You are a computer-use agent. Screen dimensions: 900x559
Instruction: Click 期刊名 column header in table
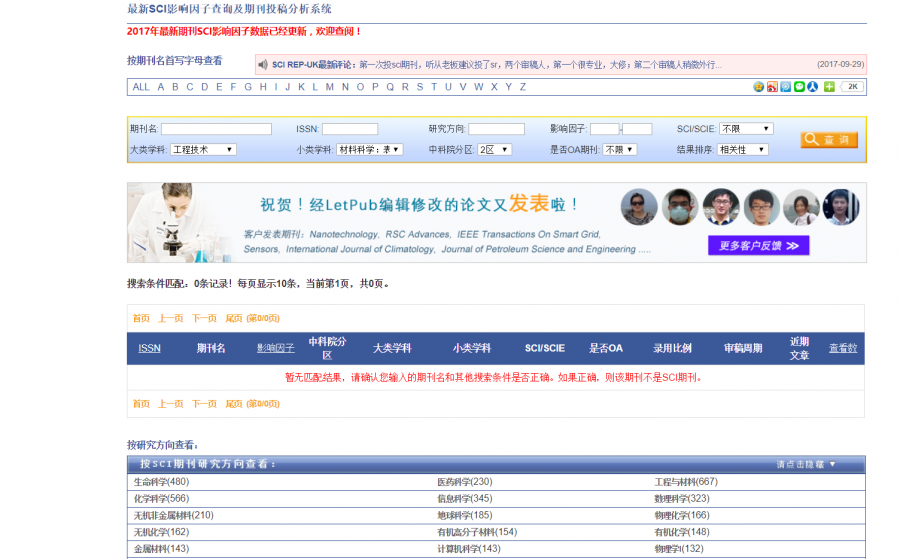click(x=211, y=348)
